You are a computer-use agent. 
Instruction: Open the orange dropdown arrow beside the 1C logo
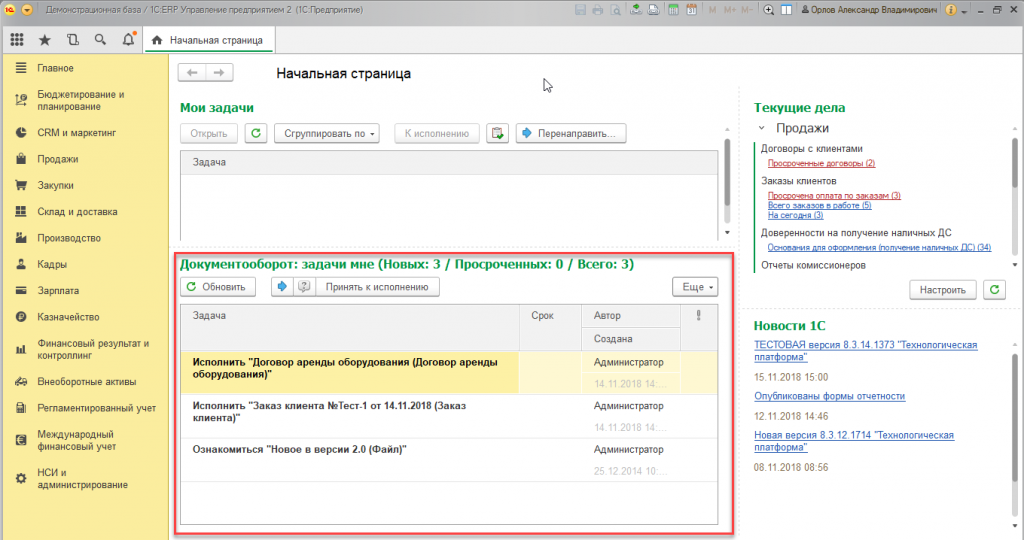point(27,10)
